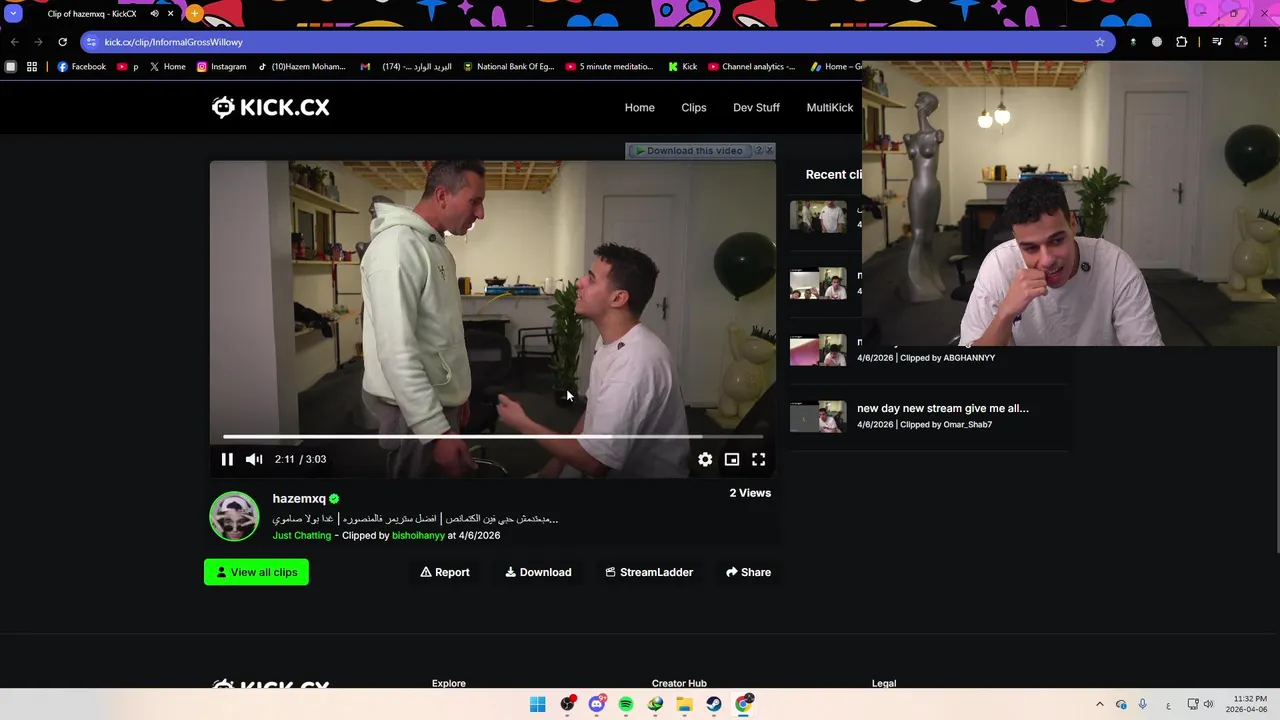Click the KICK.CX logo in the header

pos(270,107)
